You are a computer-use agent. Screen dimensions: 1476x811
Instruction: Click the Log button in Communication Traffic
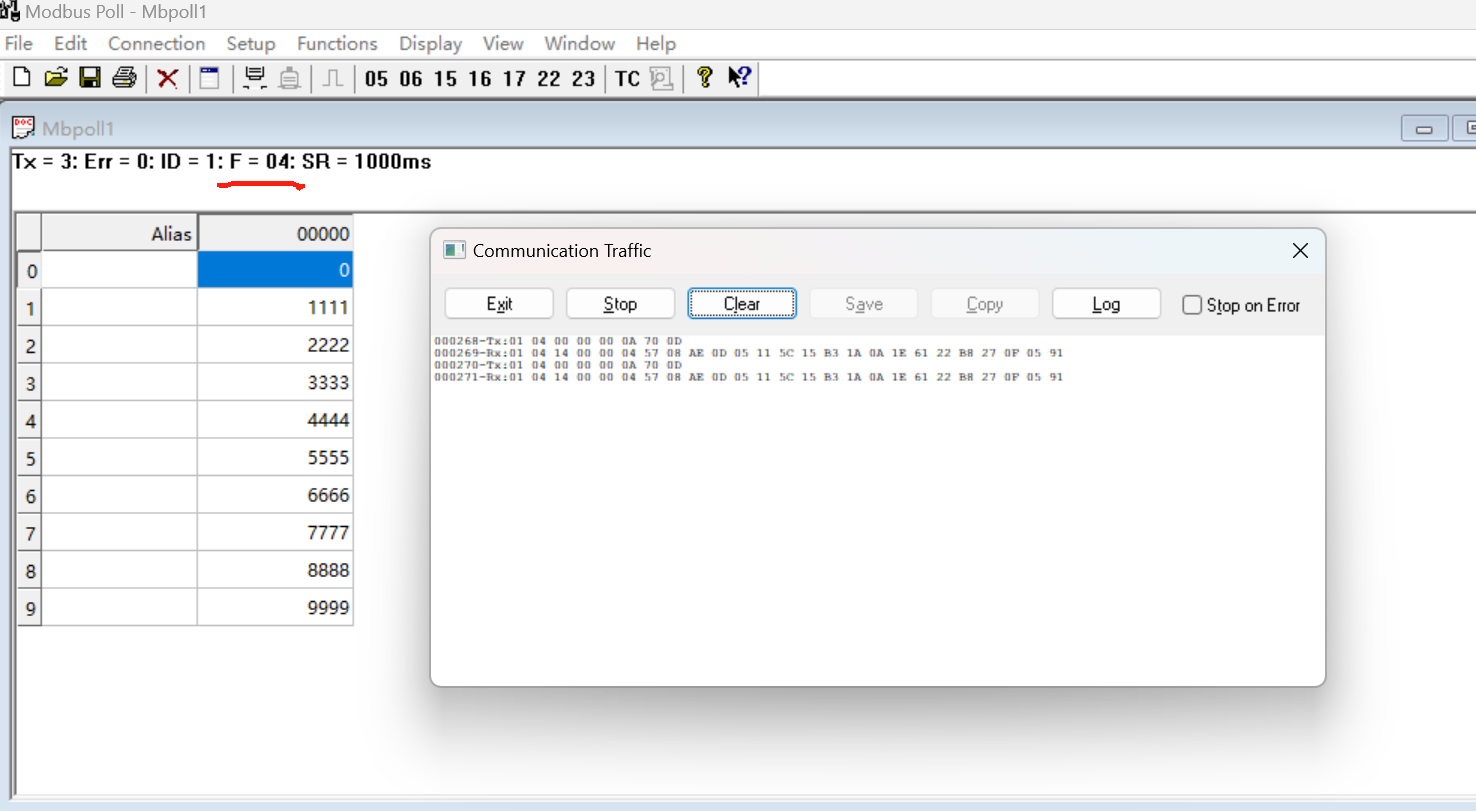coord(1106,304)
